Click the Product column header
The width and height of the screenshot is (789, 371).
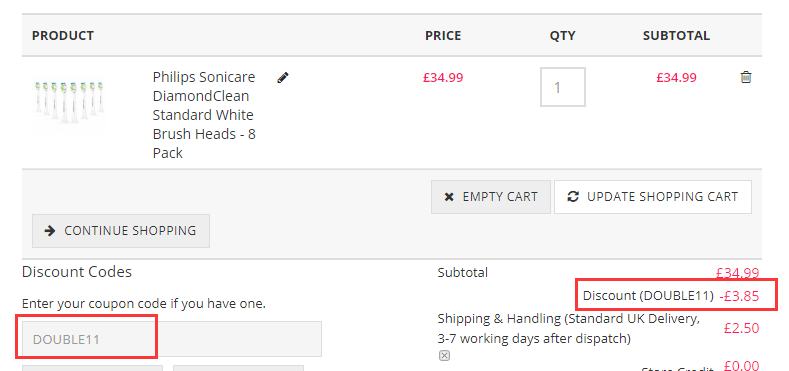[x=63, y=36]
